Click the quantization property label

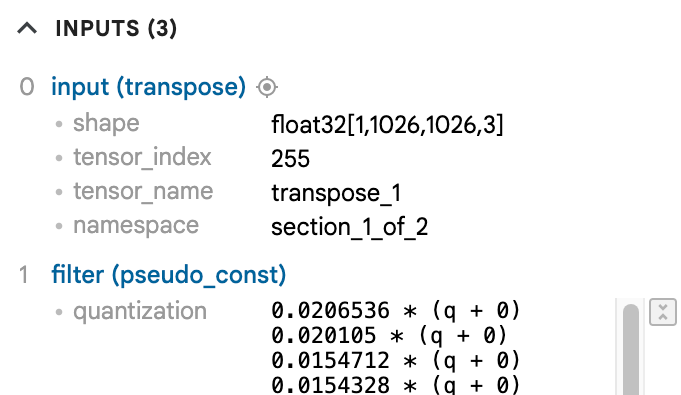(139, 311)
